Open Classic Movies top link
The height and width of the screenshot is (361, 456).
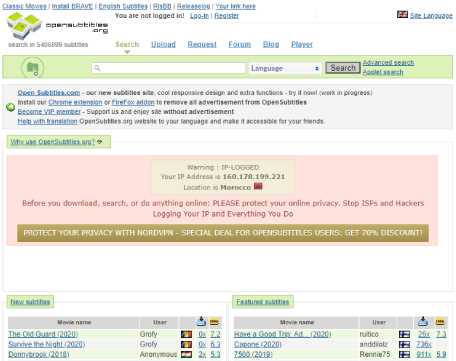coord(24,6)
